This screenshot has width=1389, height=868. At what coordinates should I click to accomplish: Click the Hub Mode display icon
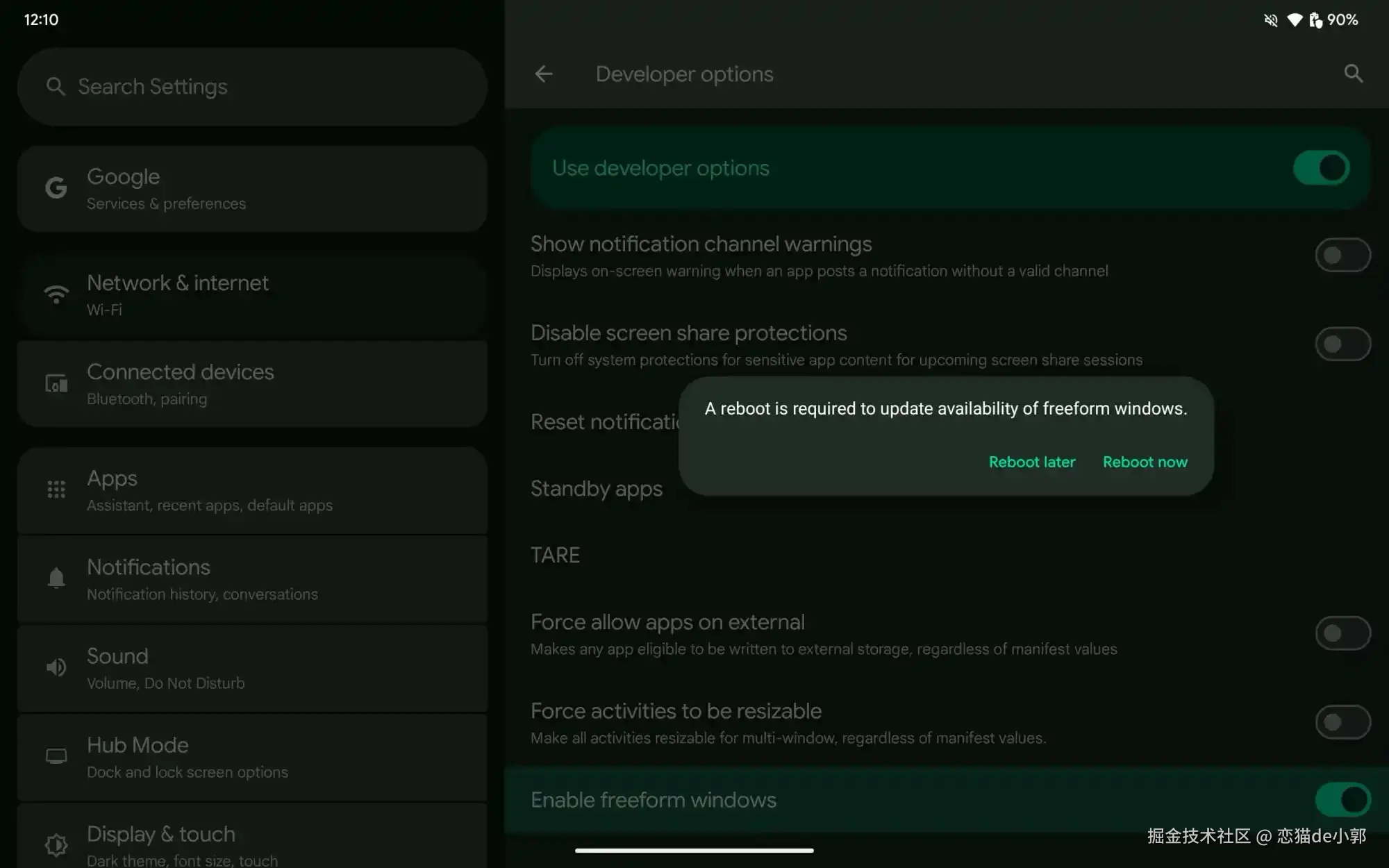(56, 756)
